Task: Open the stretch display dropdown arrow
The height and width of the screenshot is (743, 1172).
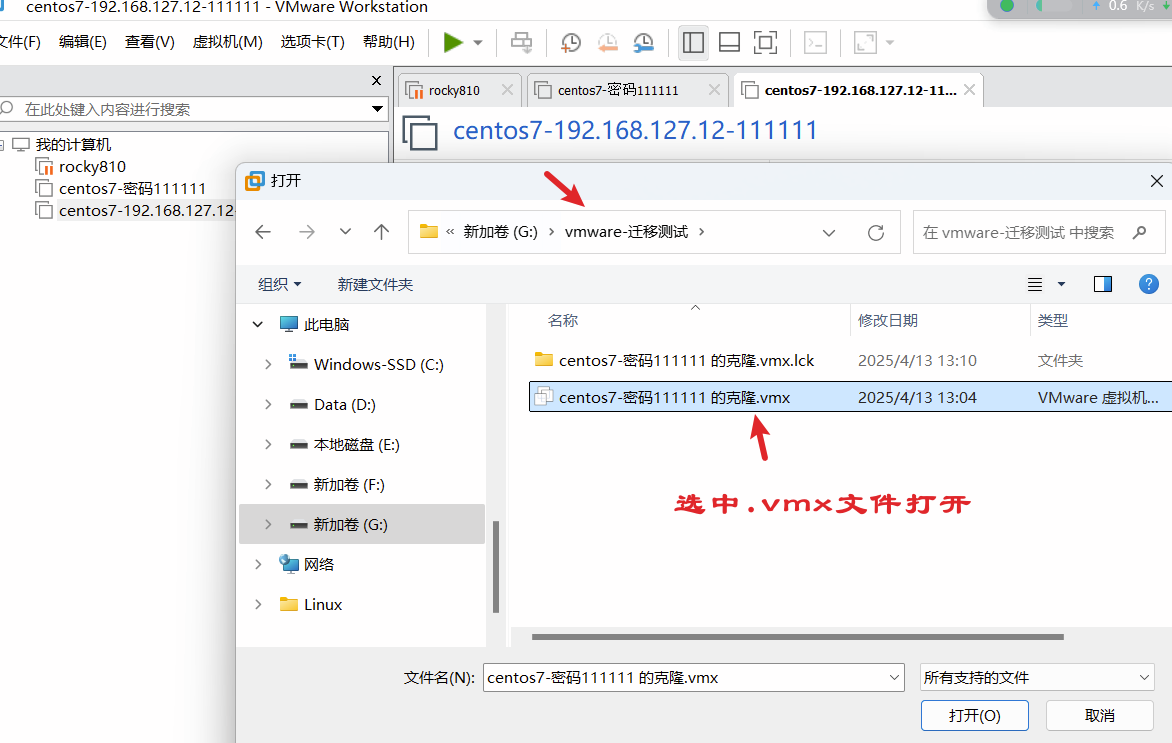Action: 889,43
